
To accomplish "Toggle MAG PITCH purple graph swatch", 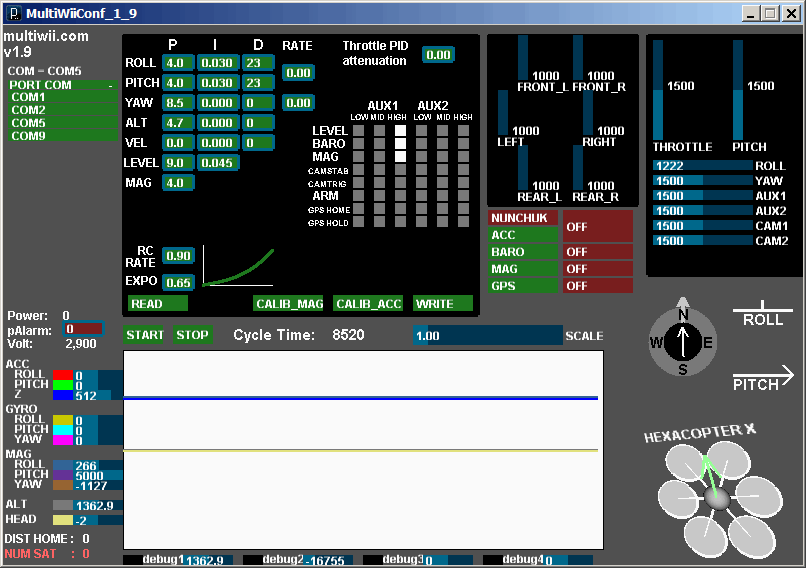I will 63,475.
